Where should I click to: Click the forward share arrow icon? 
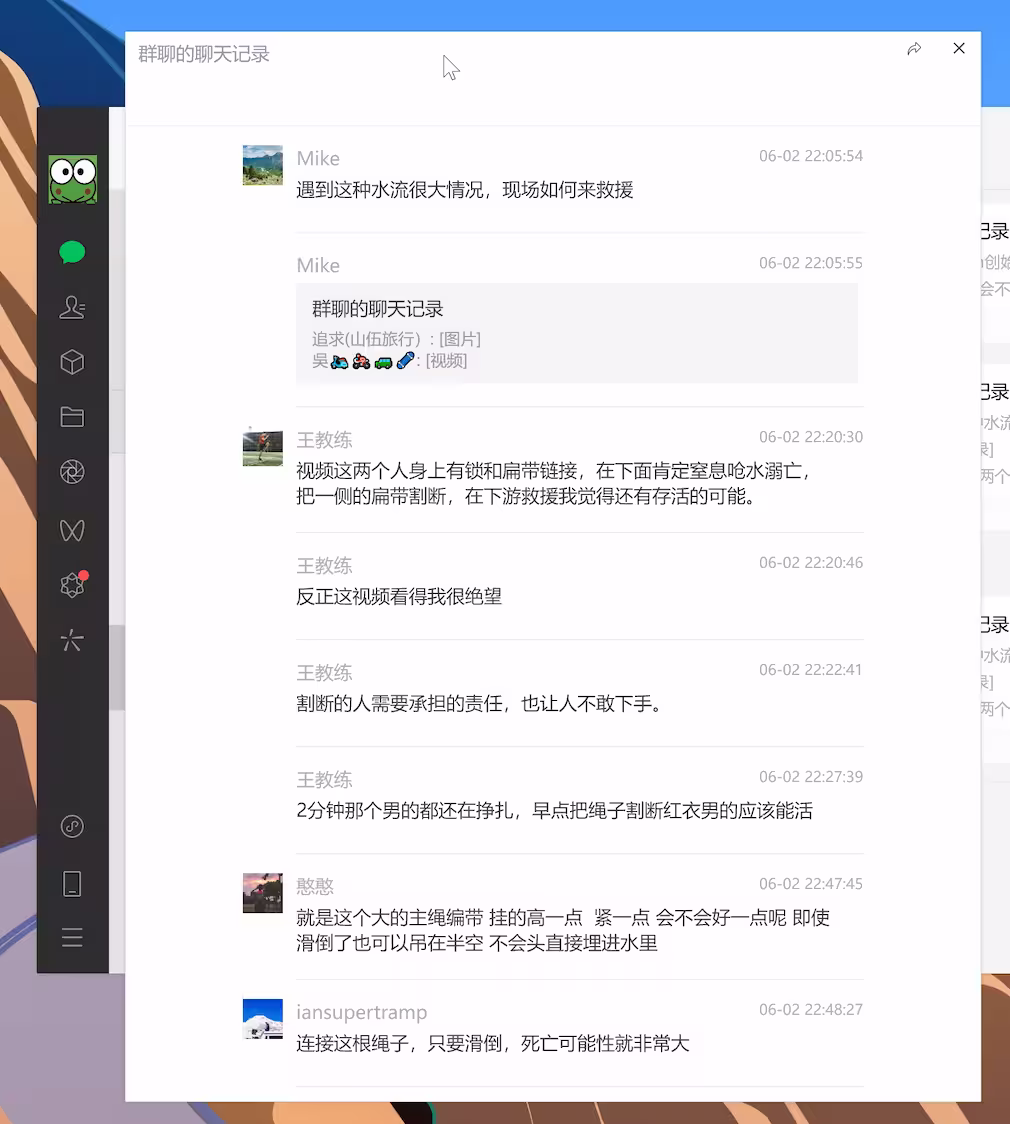point(914,49)
